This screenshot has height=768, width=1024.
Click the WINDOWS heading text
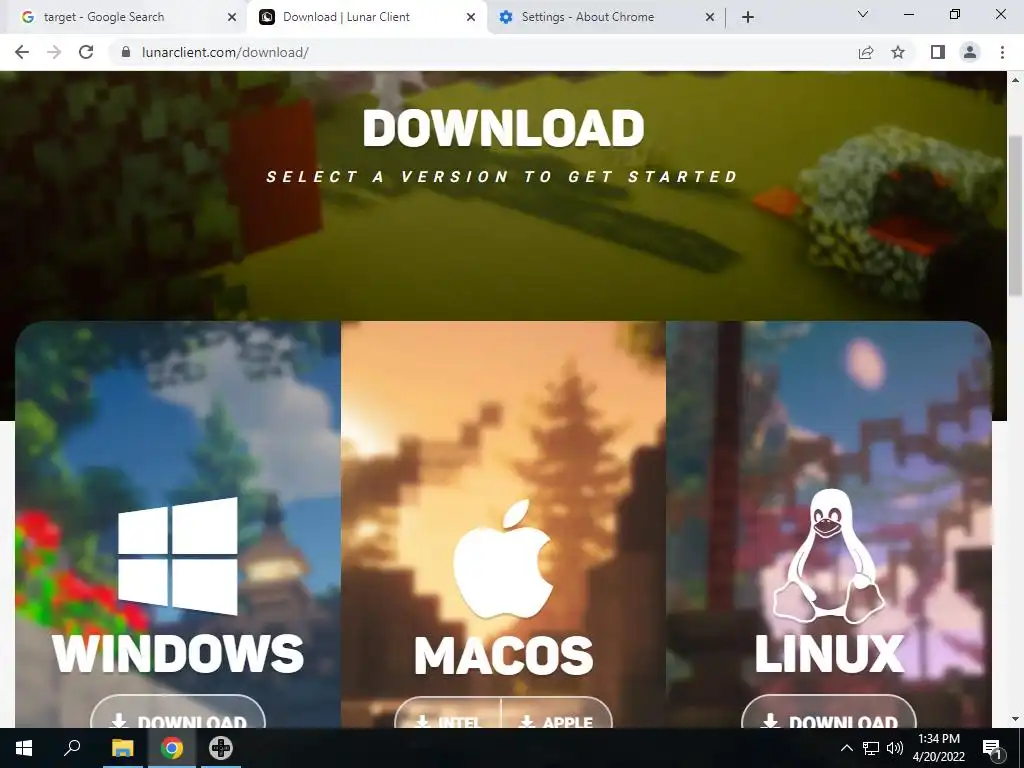tap(178, 654)
